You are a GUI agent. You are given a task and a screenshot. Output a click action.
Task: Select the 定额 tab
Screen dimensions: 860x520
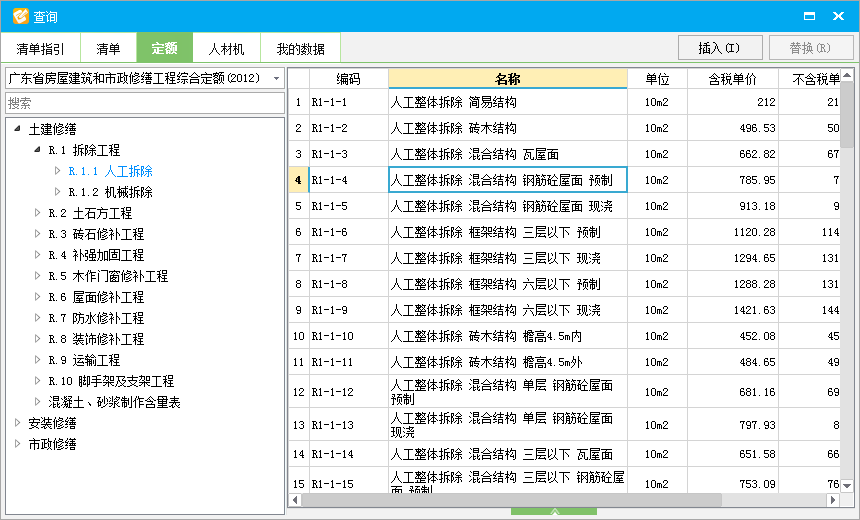tap(165, 48)
